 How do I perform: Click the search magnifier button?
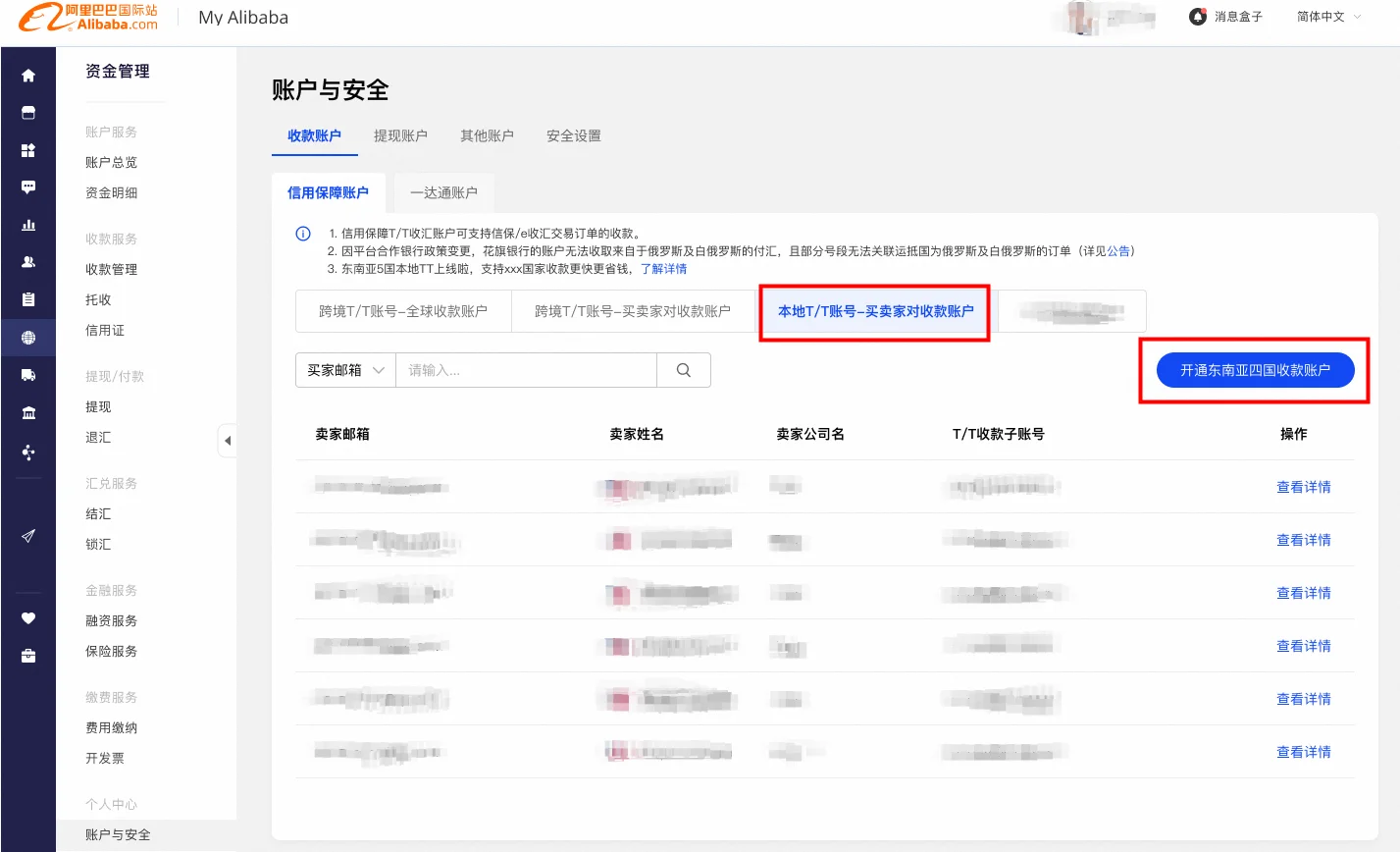point(684,370)
